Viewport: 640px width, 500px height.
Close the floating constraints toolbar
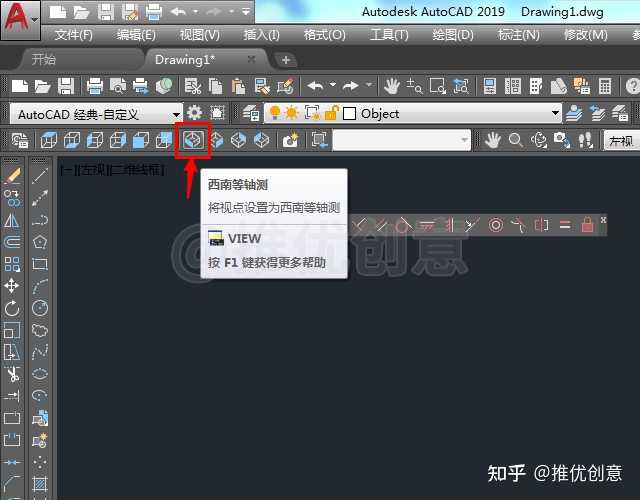coord(603,220)
